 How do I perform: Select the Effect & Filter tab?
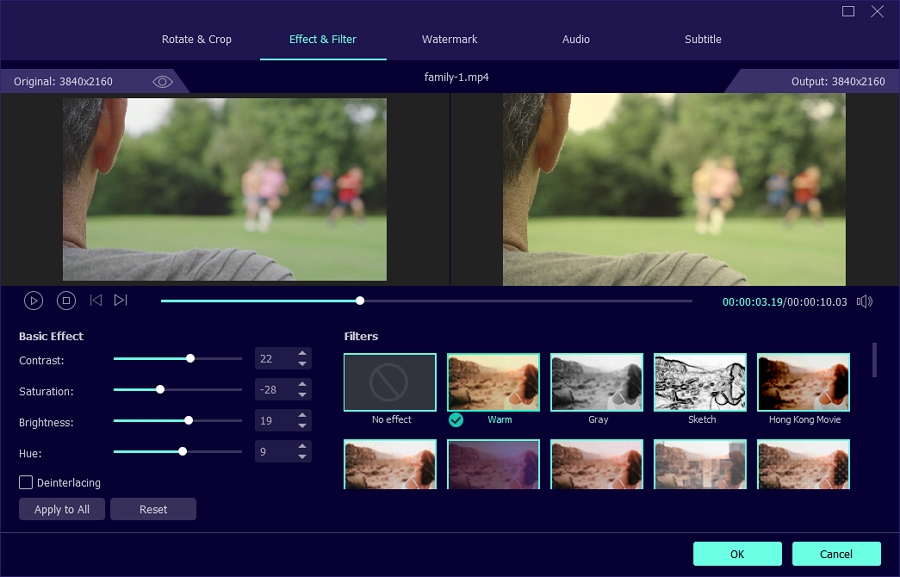tap(323, 39)
